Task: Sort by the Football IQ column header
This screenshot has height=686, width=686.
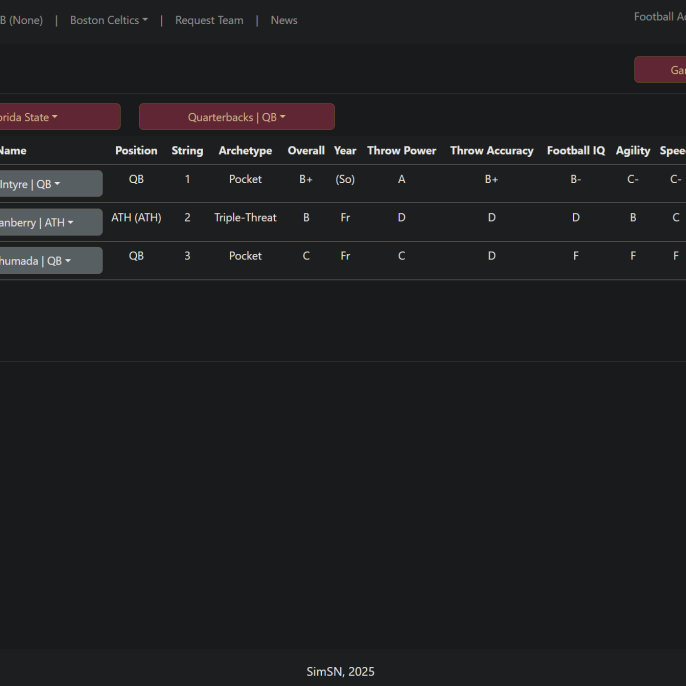Action: (x=576, y=150)
